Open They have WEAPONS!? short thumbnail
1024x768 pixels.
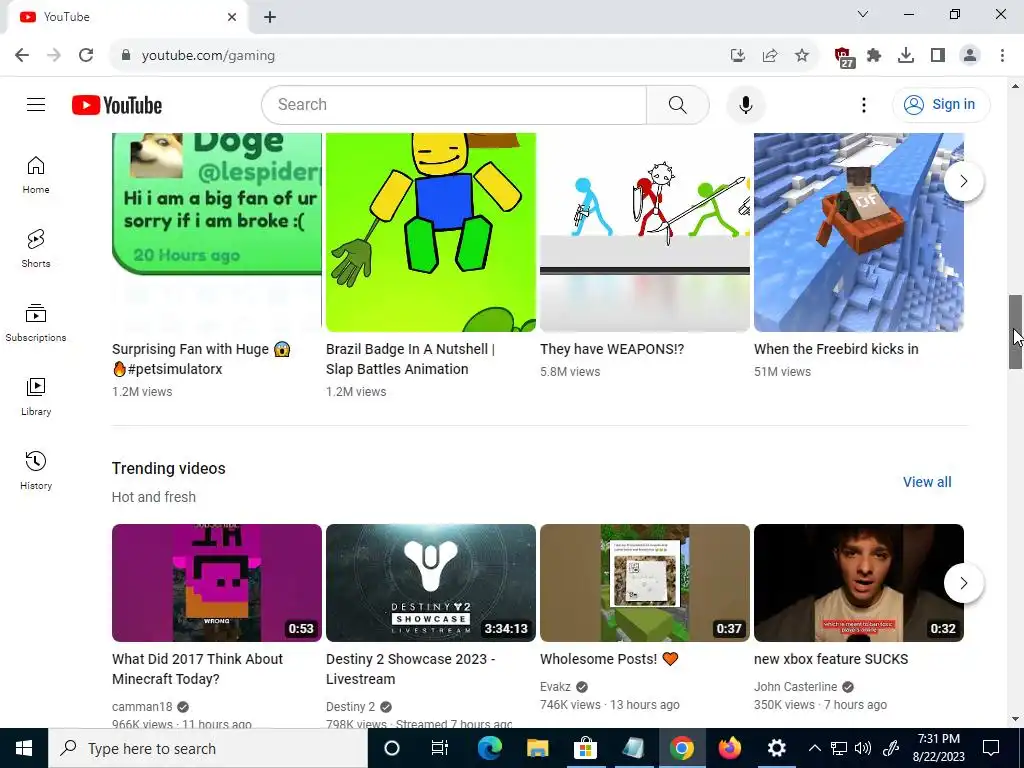point(645,232)
